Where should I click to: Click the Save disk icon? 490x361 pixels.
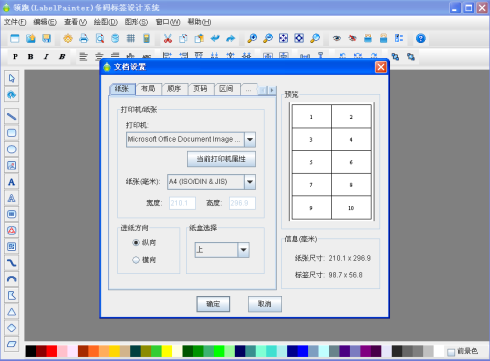[46, 38]
